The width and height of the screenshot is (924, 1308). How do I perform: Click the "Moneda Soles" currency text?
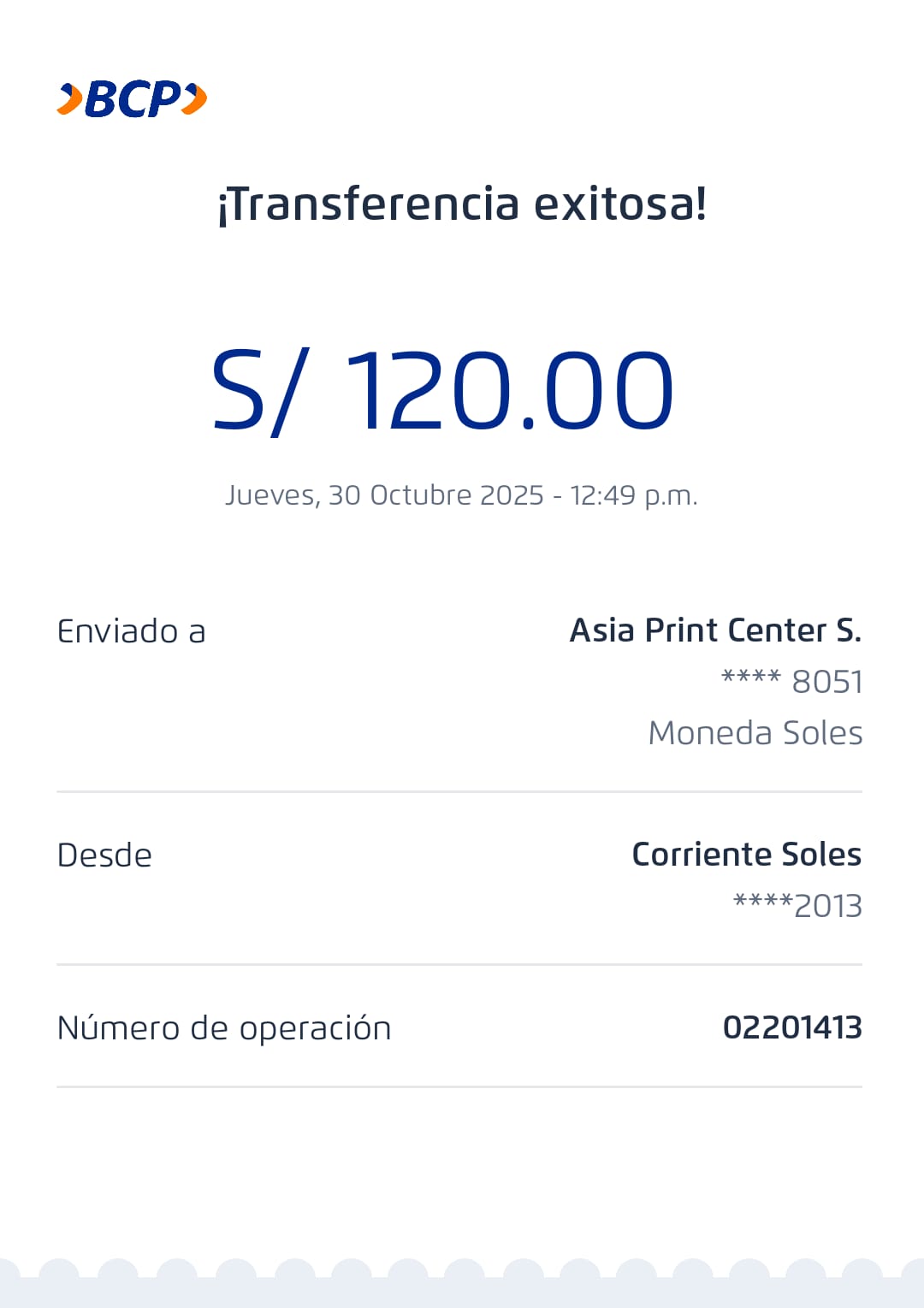point(755,733)
